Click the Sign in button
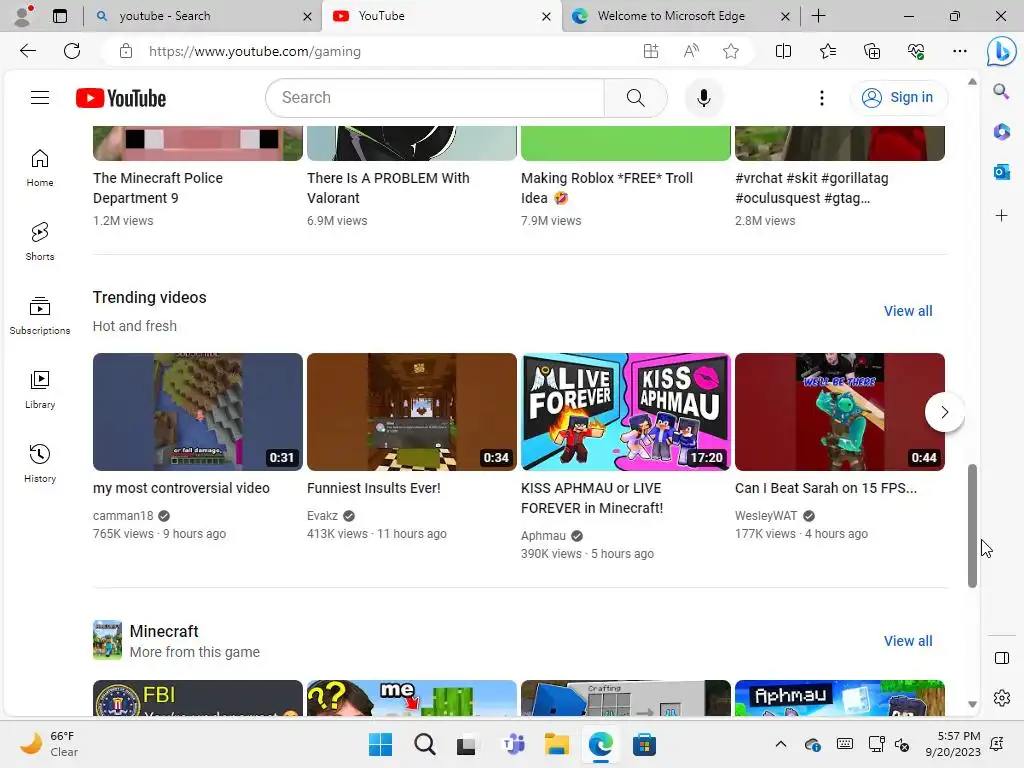The width and height of the screenshot is (1024, 768). (x=899, y=97)
